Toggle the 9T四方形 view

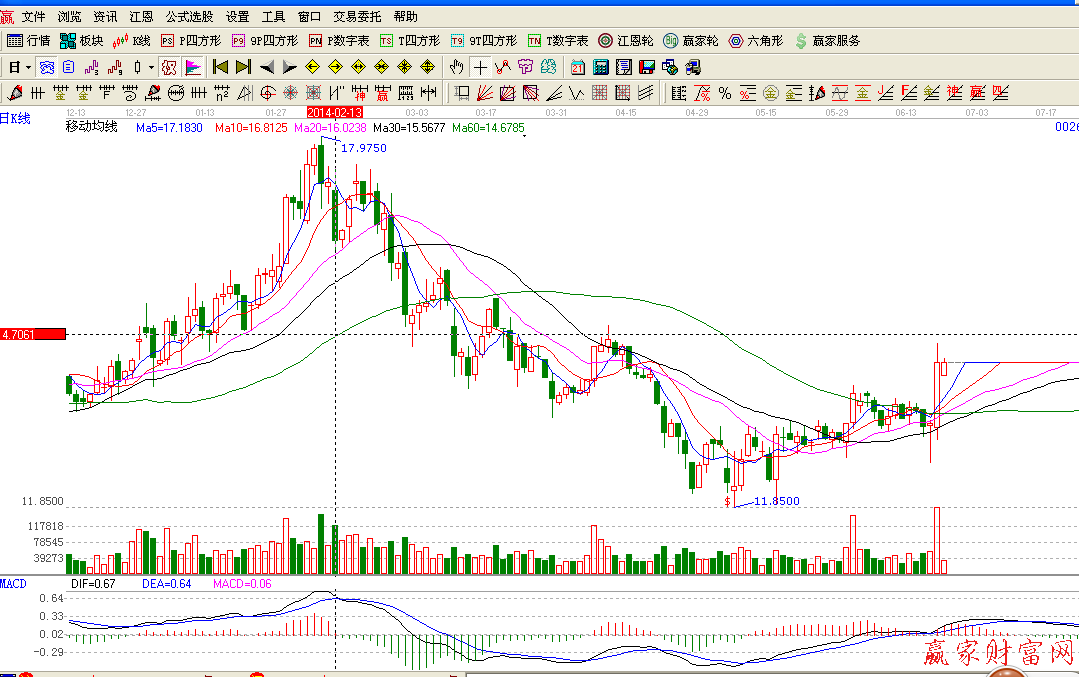pyautogui.click(x=483, y=41)
